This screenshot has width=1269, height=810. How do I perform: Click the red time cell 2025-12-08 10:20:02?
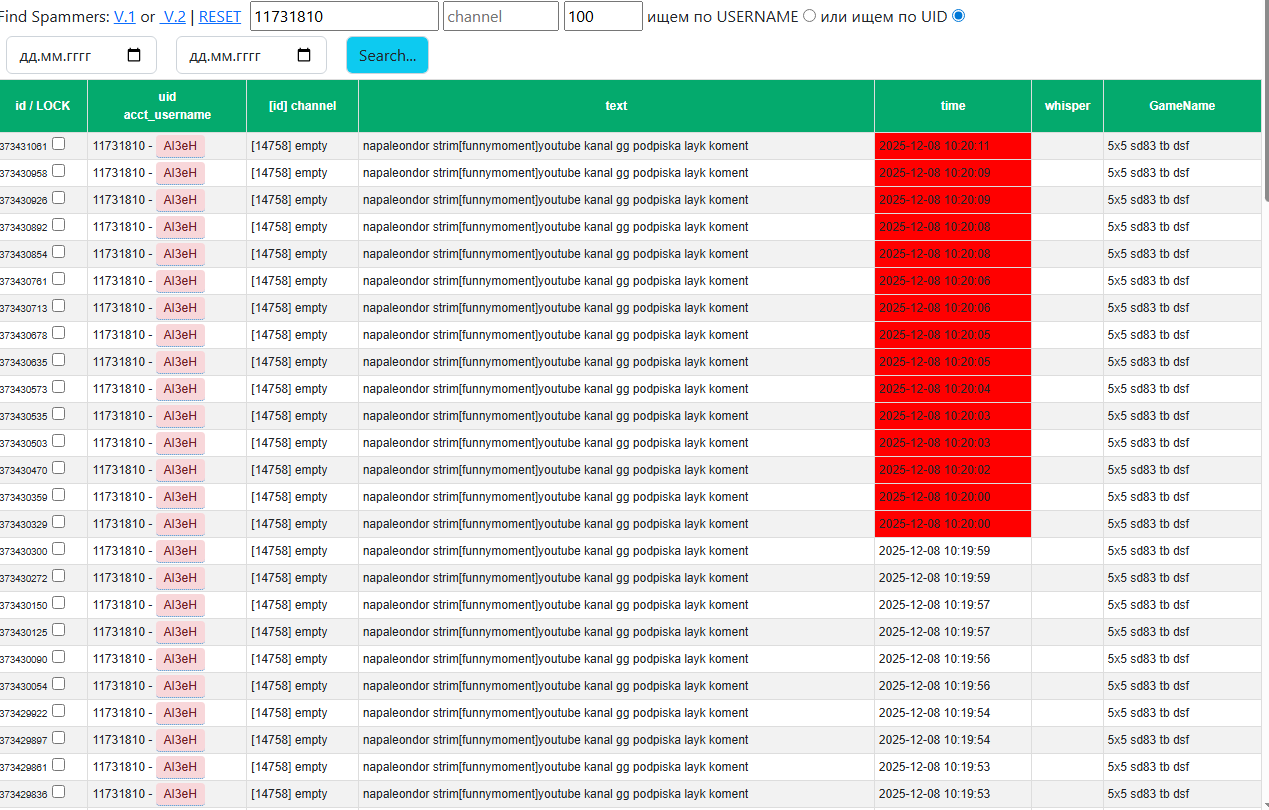(x=953, y=470)
